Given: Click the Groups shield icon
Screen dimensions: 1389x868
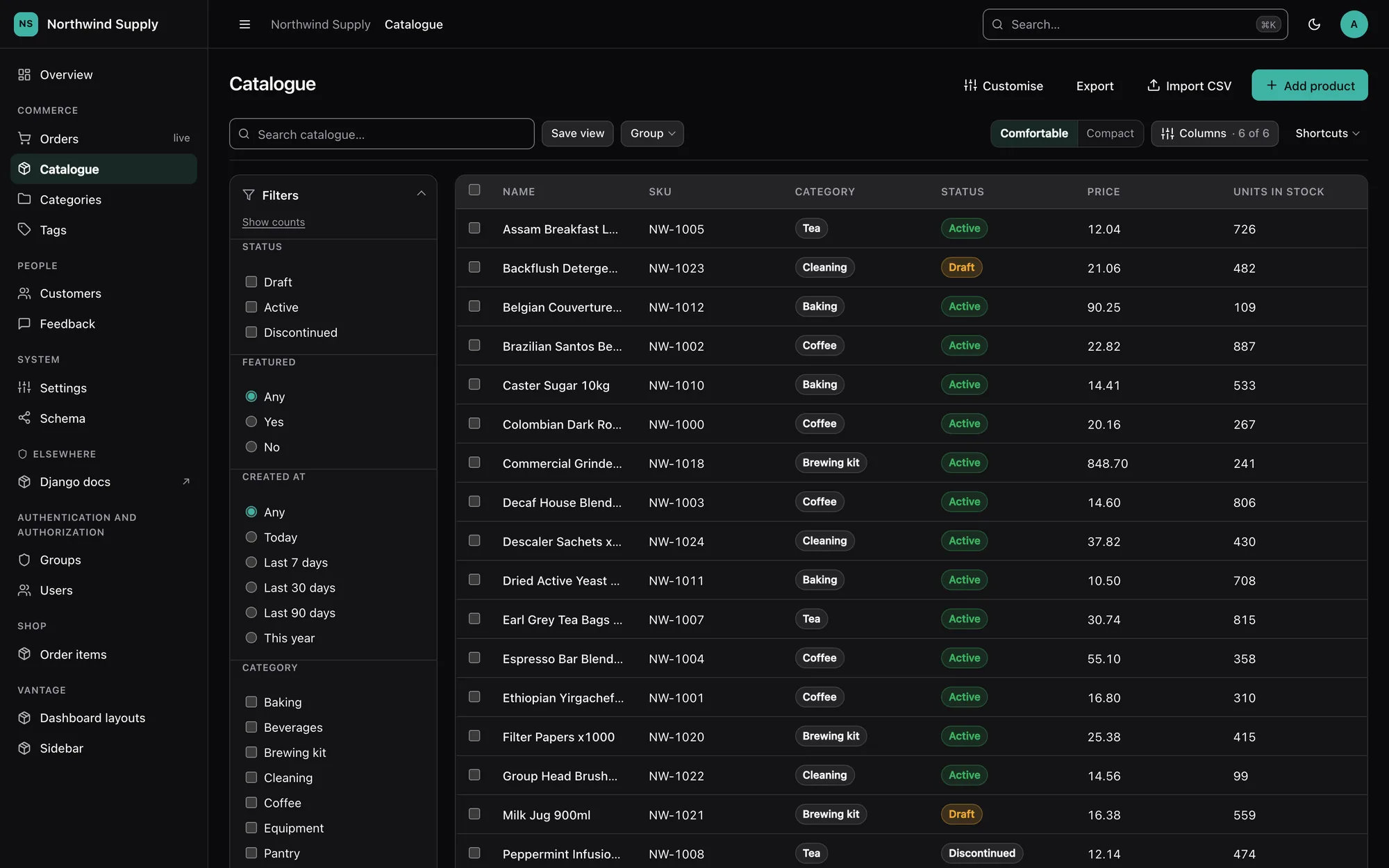Looking at the screenshot, I should [24, 560].
